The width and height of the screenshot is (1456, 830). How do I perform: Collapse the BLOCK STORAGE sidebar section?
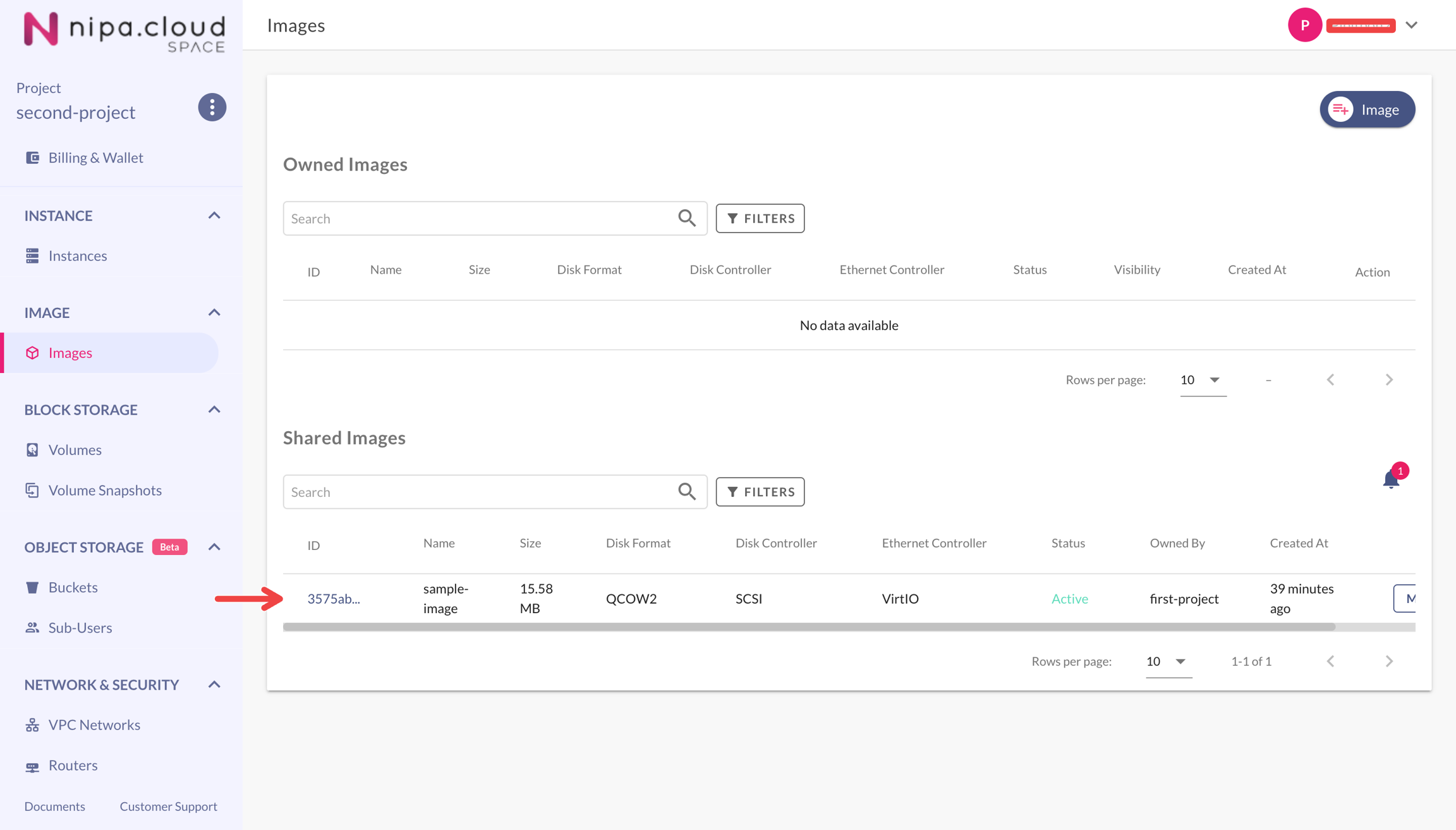coord(214,410)
